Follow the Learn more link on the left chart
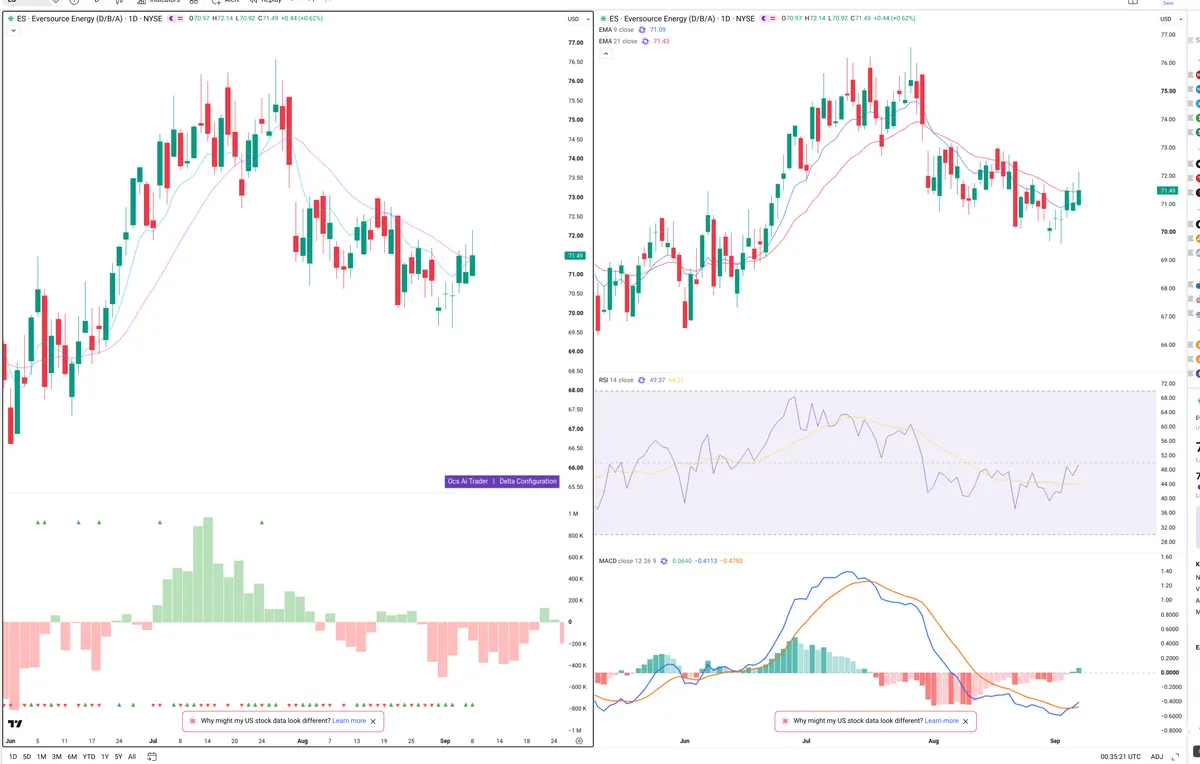This screenshot has height=764, width=1200. 349,720
